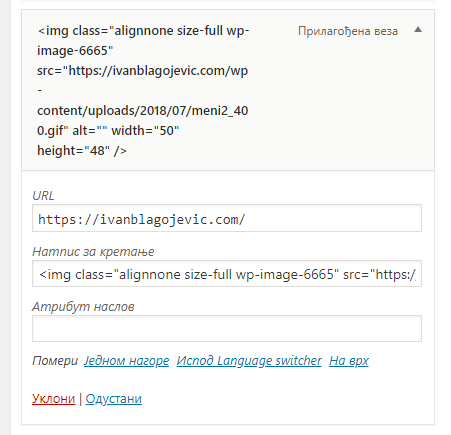This screenshot has width=451, height=435.
Task: Move item to top with На врх
Action: (x=349, y=361)
